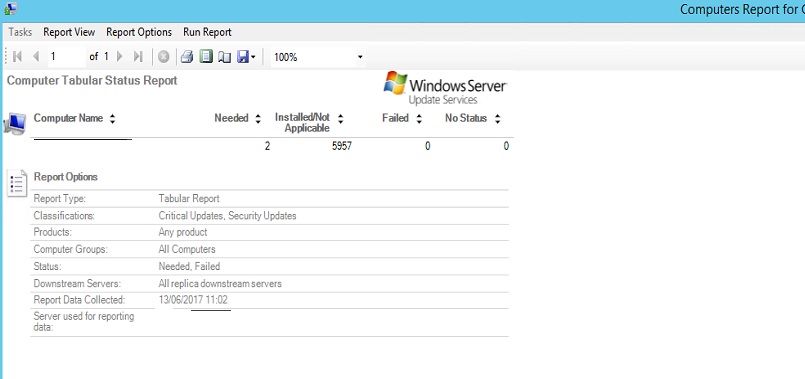The image size is (805, 379).
Task: Sort by the No Status column
Action: pyautogui.click(x=497, y=119)
